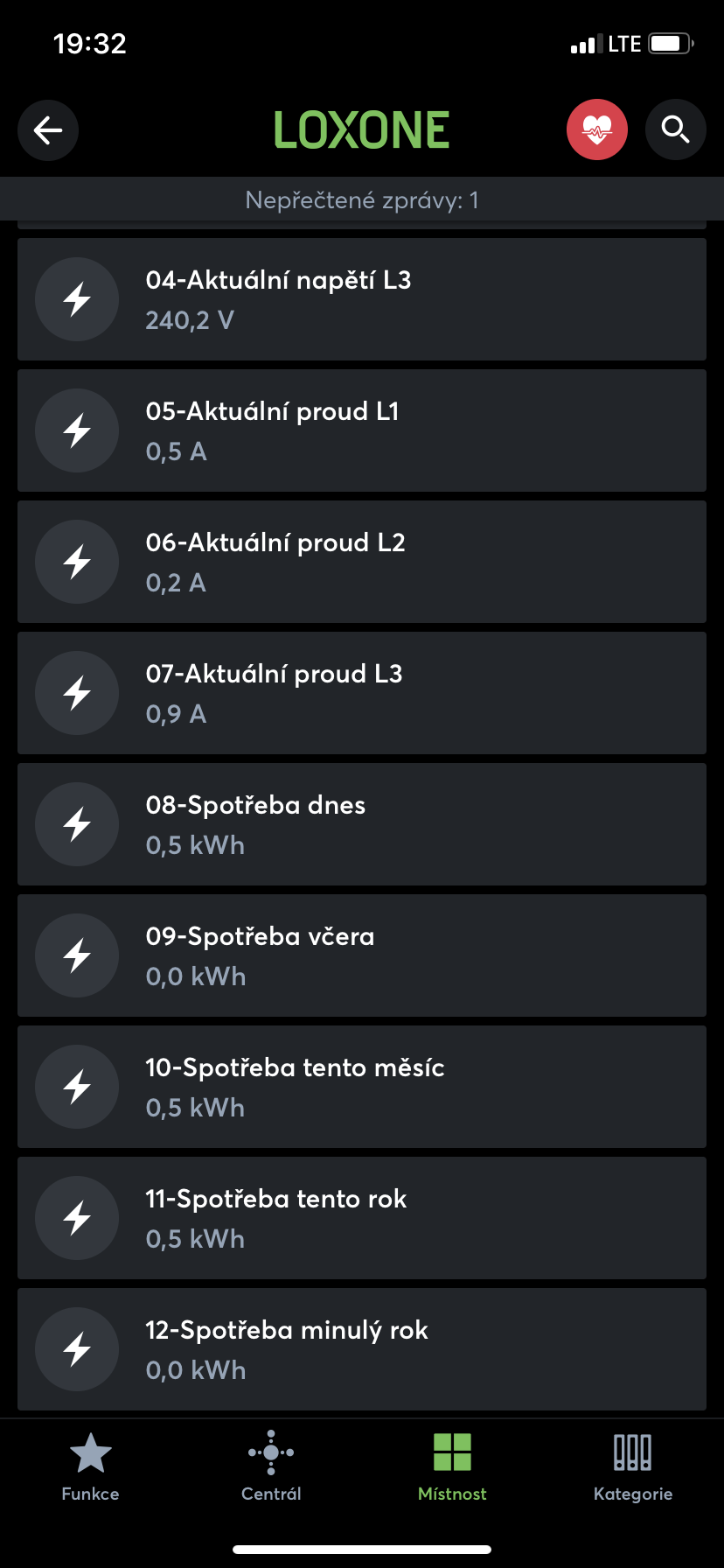This screenshot has height=1568, width=724.
Task: Select the 07-Aktuální proud L3 row
Action: 362,693
